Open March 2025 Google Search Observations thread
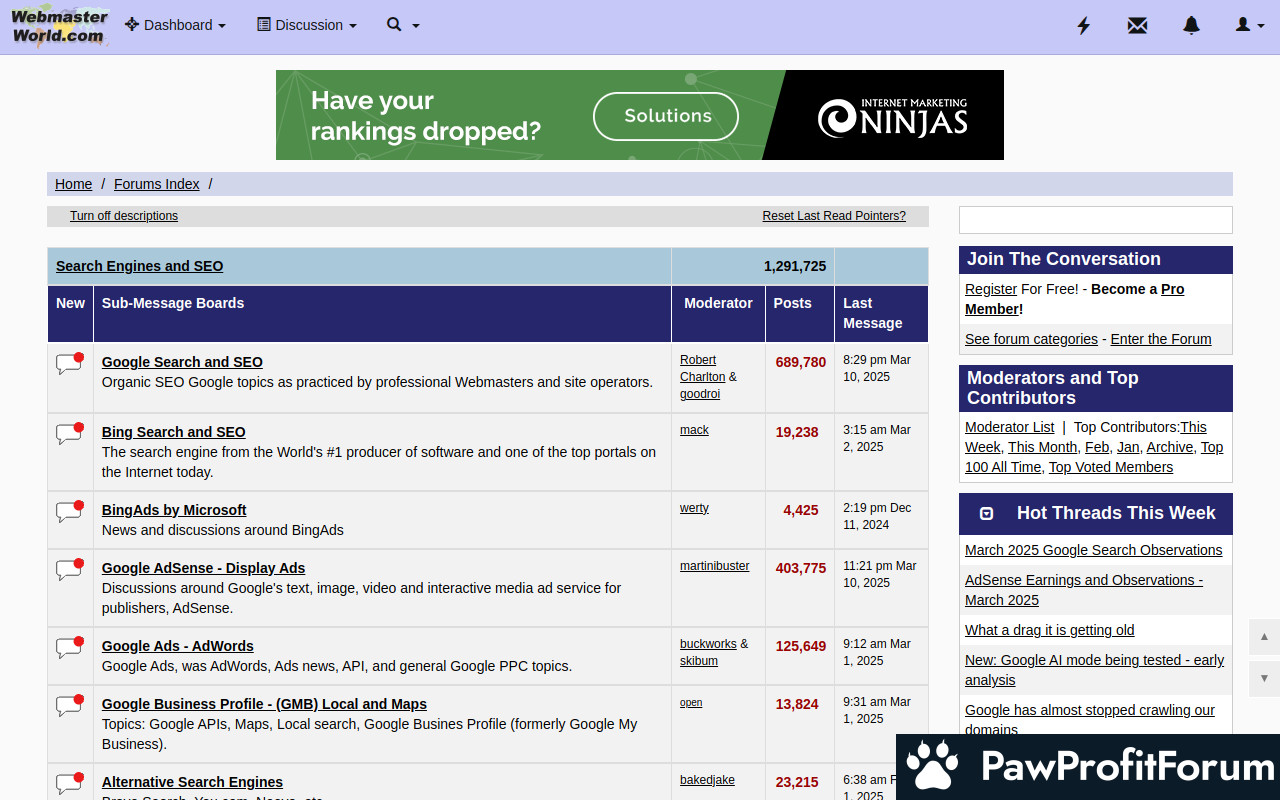This screenshot has width=1280, height=800. coord(1093,550)
